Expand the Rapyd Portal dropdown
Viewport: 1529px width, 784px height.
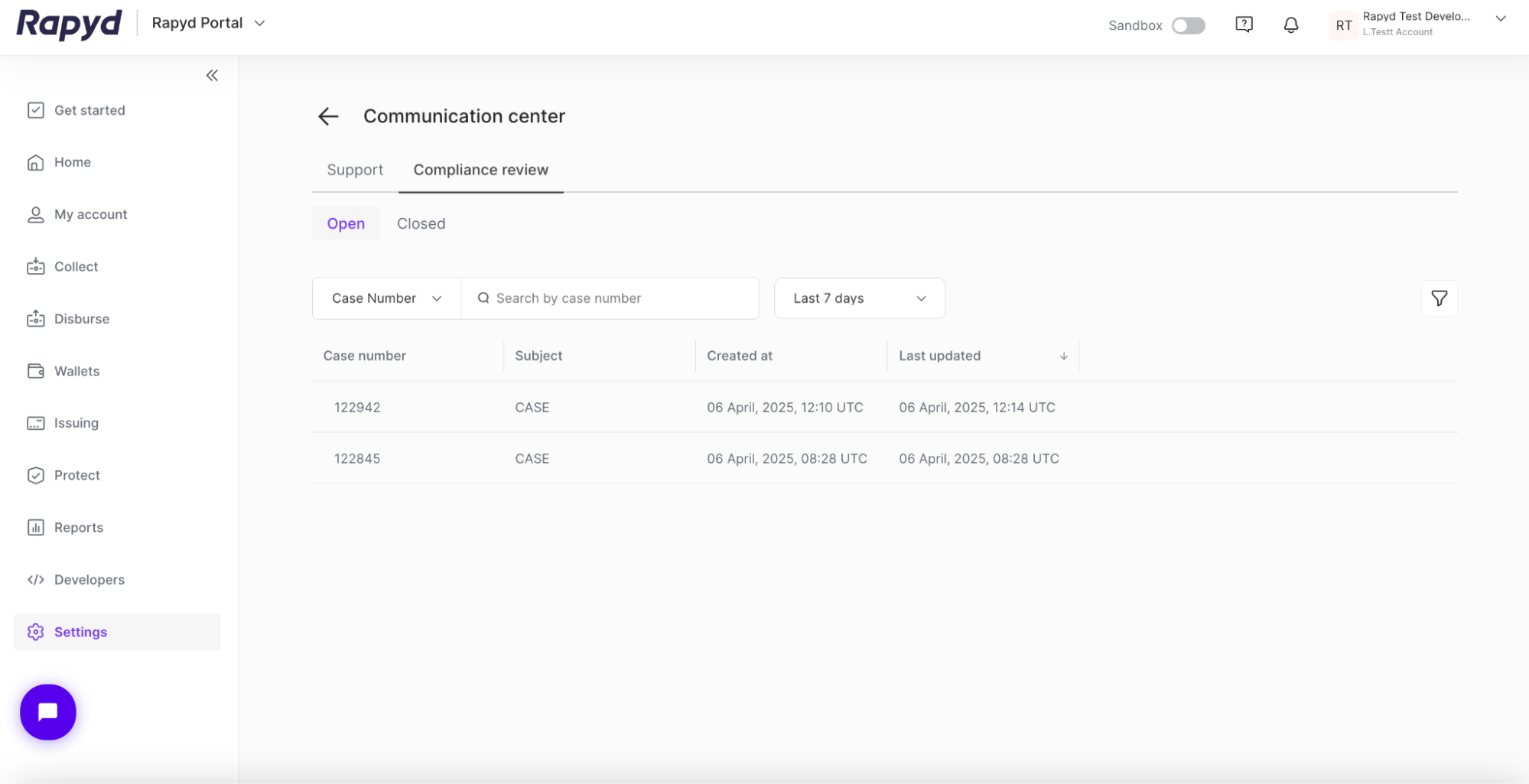click(x=208, y=23)
